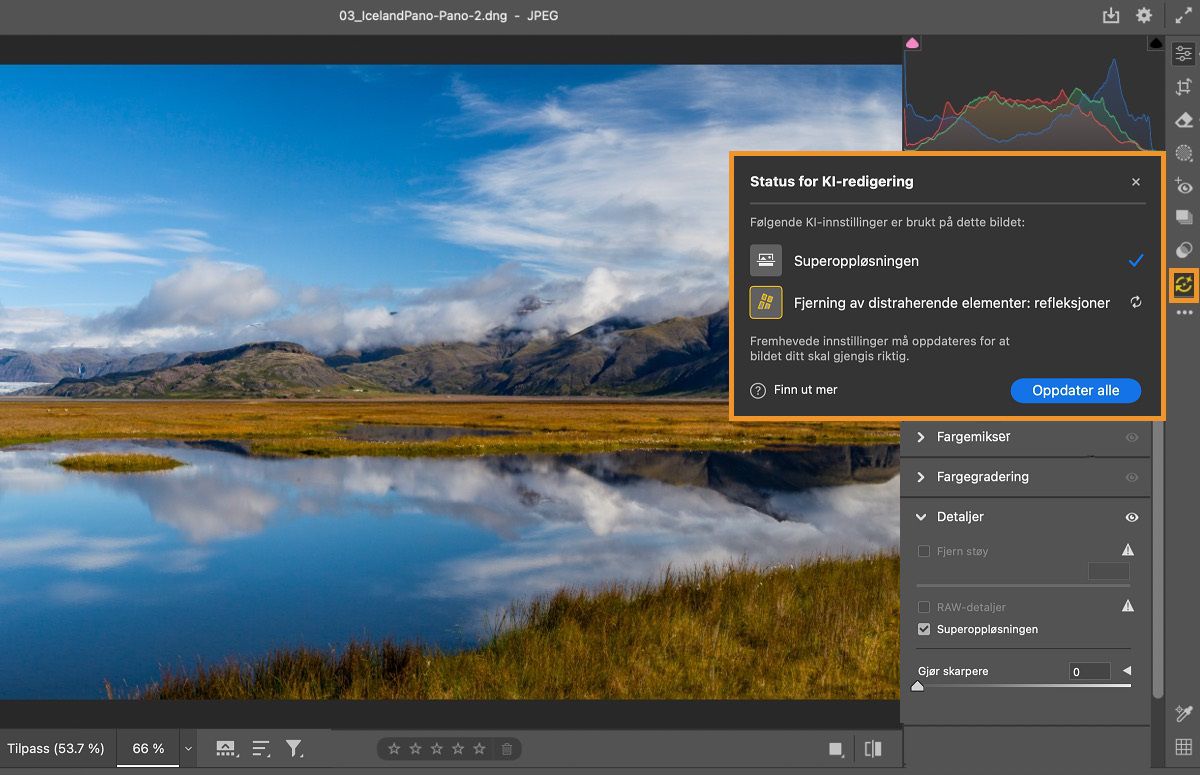Open the sort order icon
Viewport: 1200px width, 775px height.
pos(261,748)
